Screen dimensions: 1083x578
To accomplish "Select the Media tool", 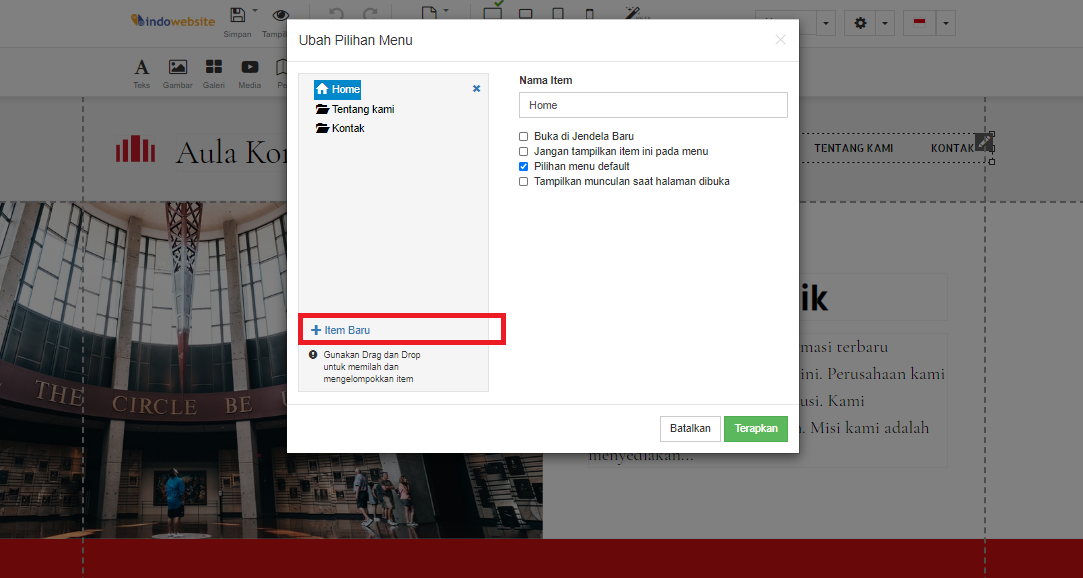I will [249, 70].
